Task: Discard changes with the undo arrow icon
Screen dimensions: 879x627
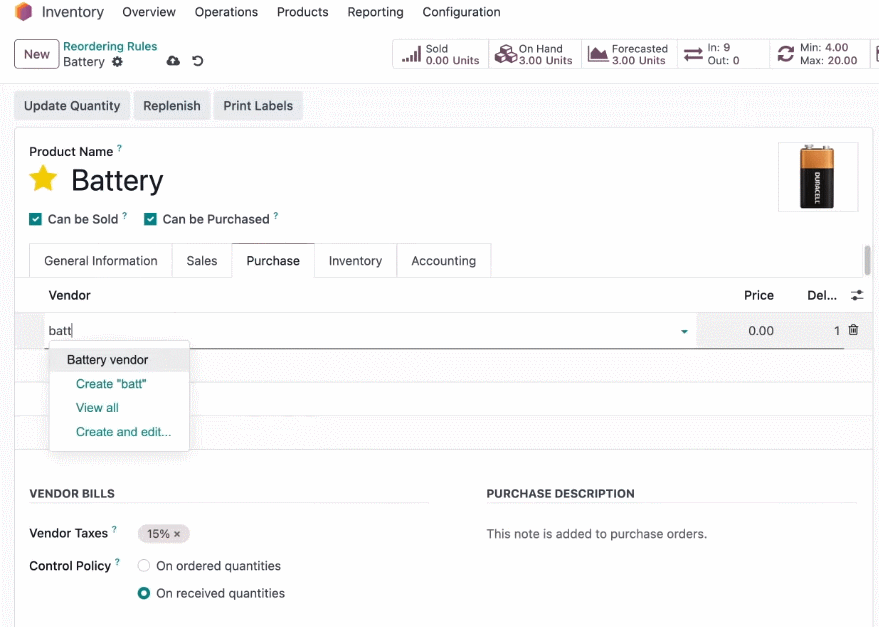Action: point(197,61)
